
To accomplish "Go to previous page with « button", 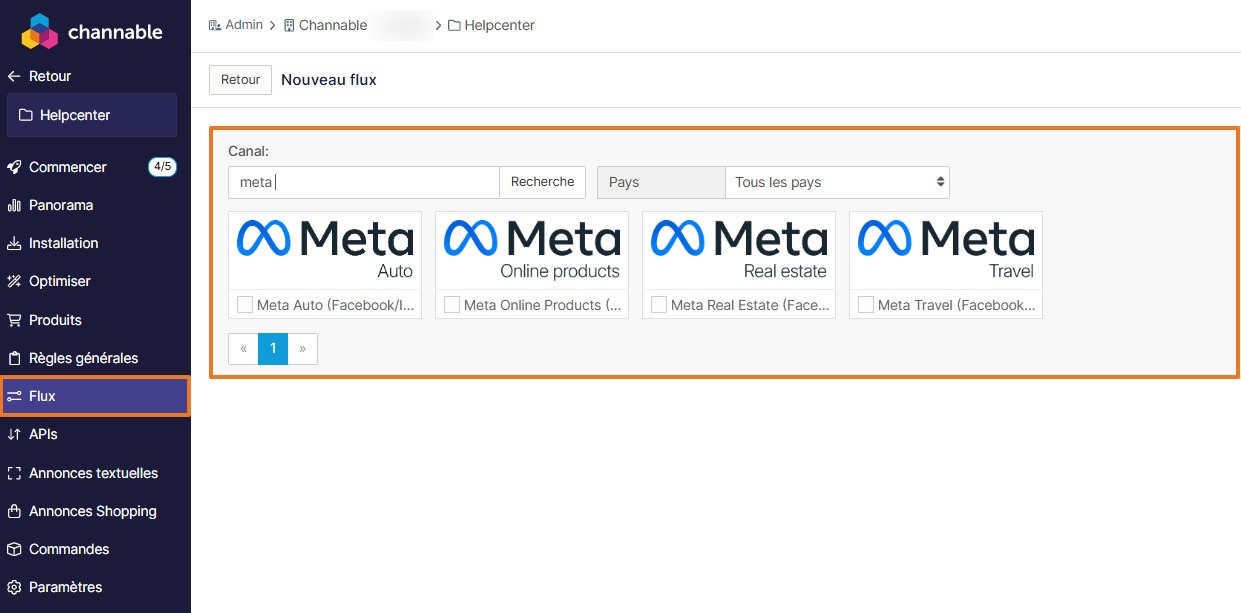I will tap(243, 349).
